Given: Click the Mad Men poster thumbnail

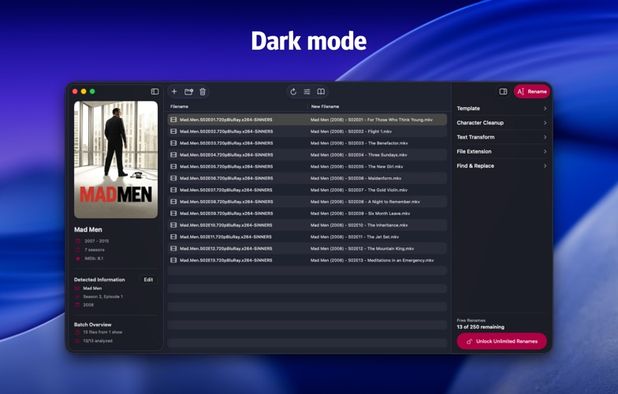Looking at the screenshot, I should pyautogui.click(x=116, y=160).
